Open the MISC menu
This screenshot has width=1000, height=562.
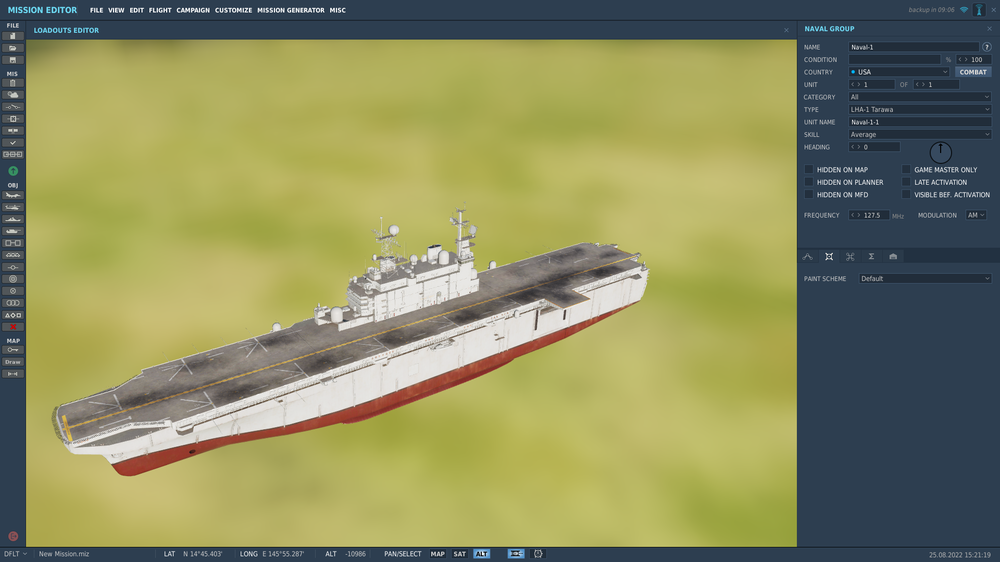tap(338, 10)
